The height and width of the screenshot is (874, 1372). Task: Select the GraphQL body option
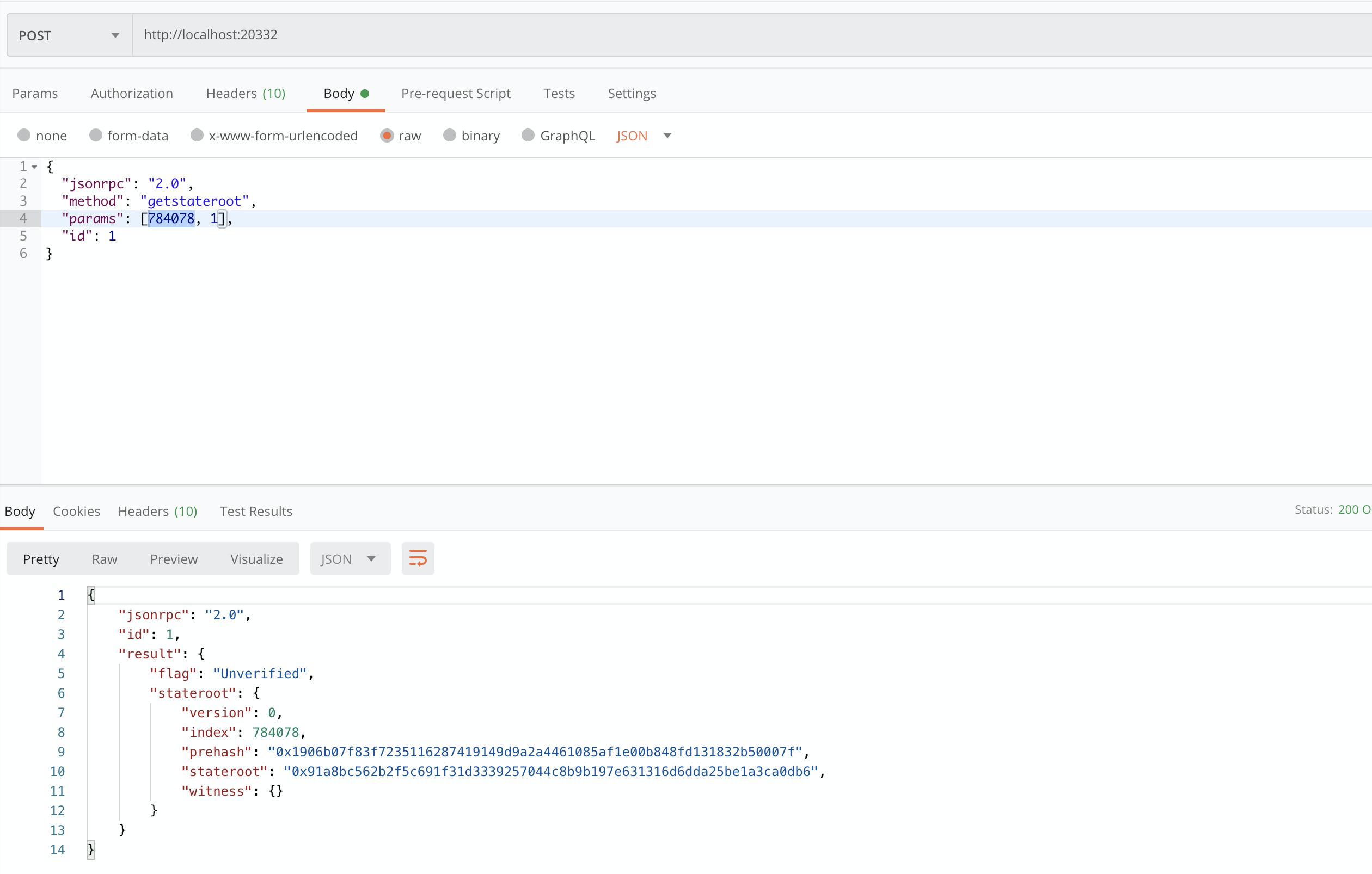(528, 136)
